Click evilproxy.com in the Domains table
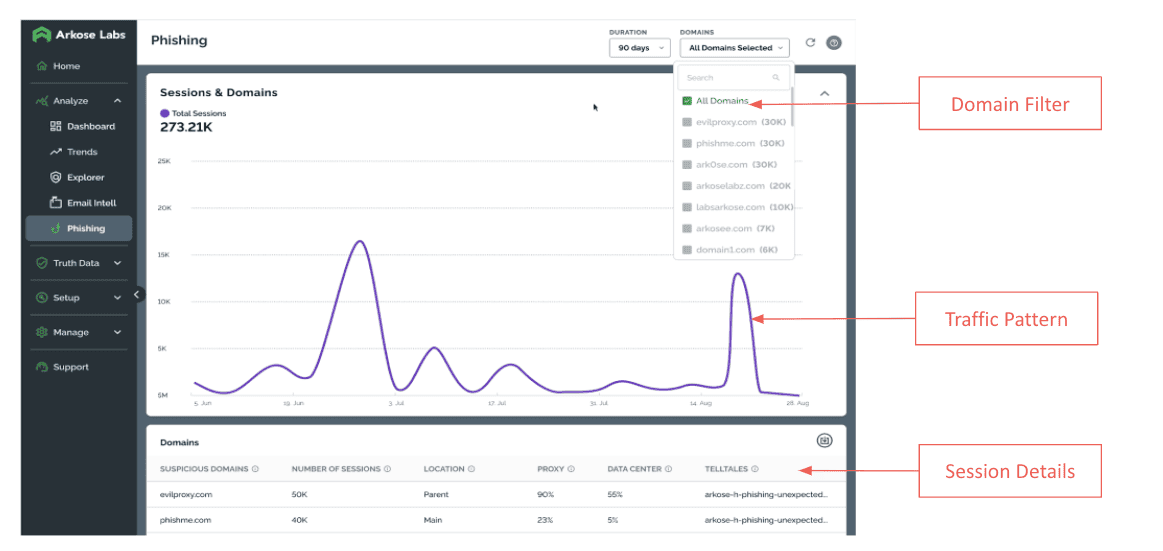The width and height of the screenshot is (1163, 551). click(185, 494)
